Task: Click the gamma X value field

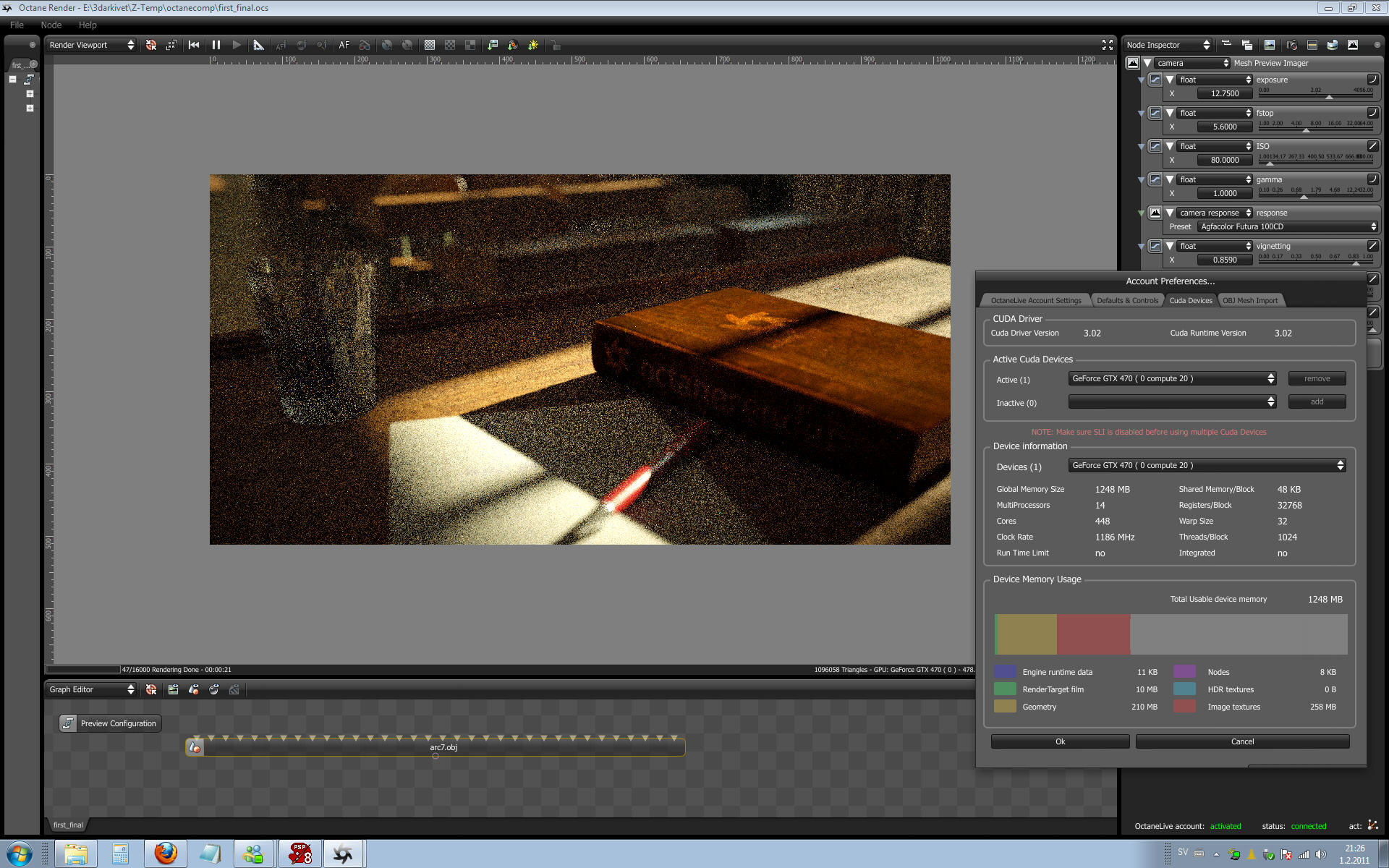Action: (x=1224, y=193)
